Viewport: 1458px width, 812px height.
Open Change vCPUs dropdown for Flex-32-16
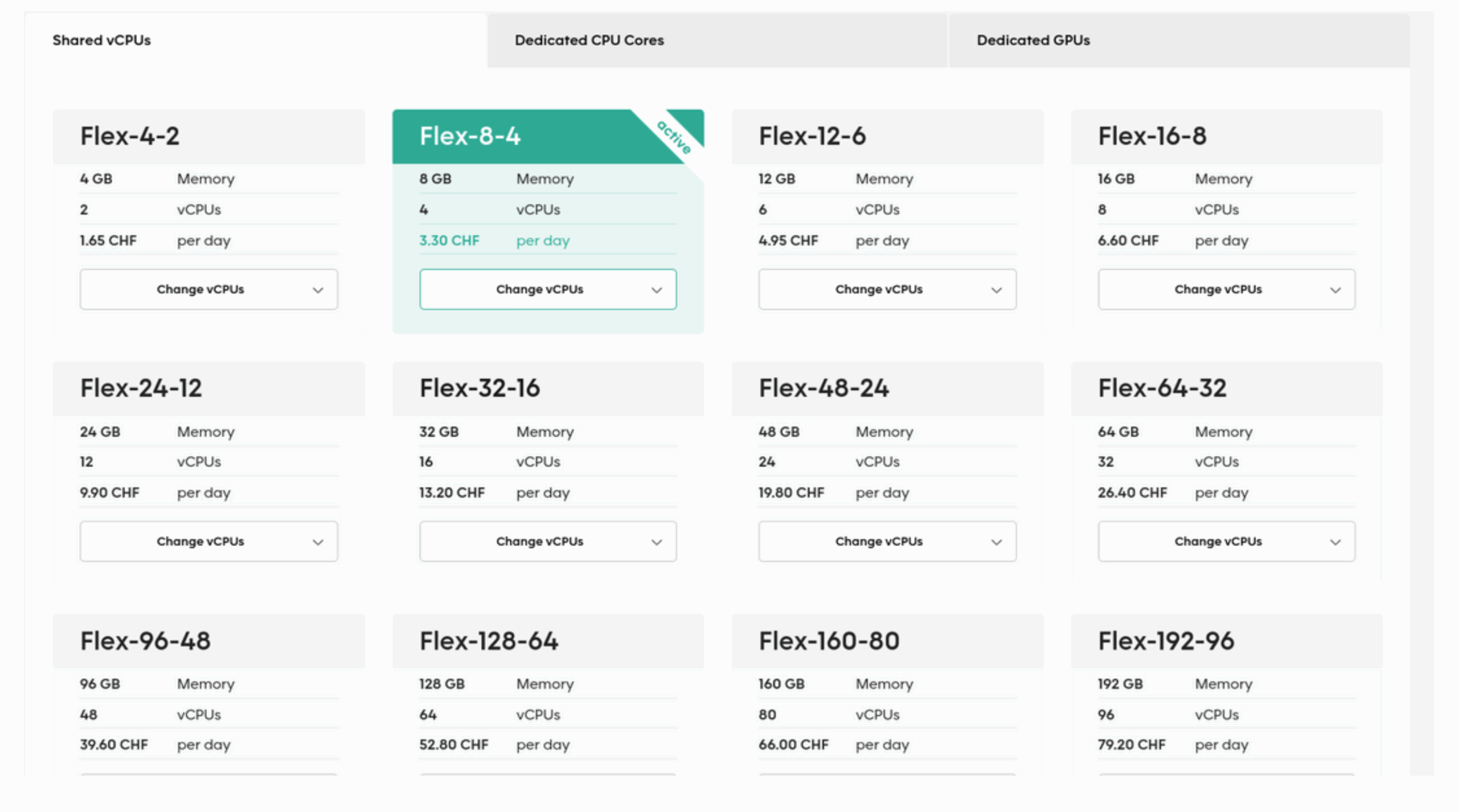pos(548,542)
